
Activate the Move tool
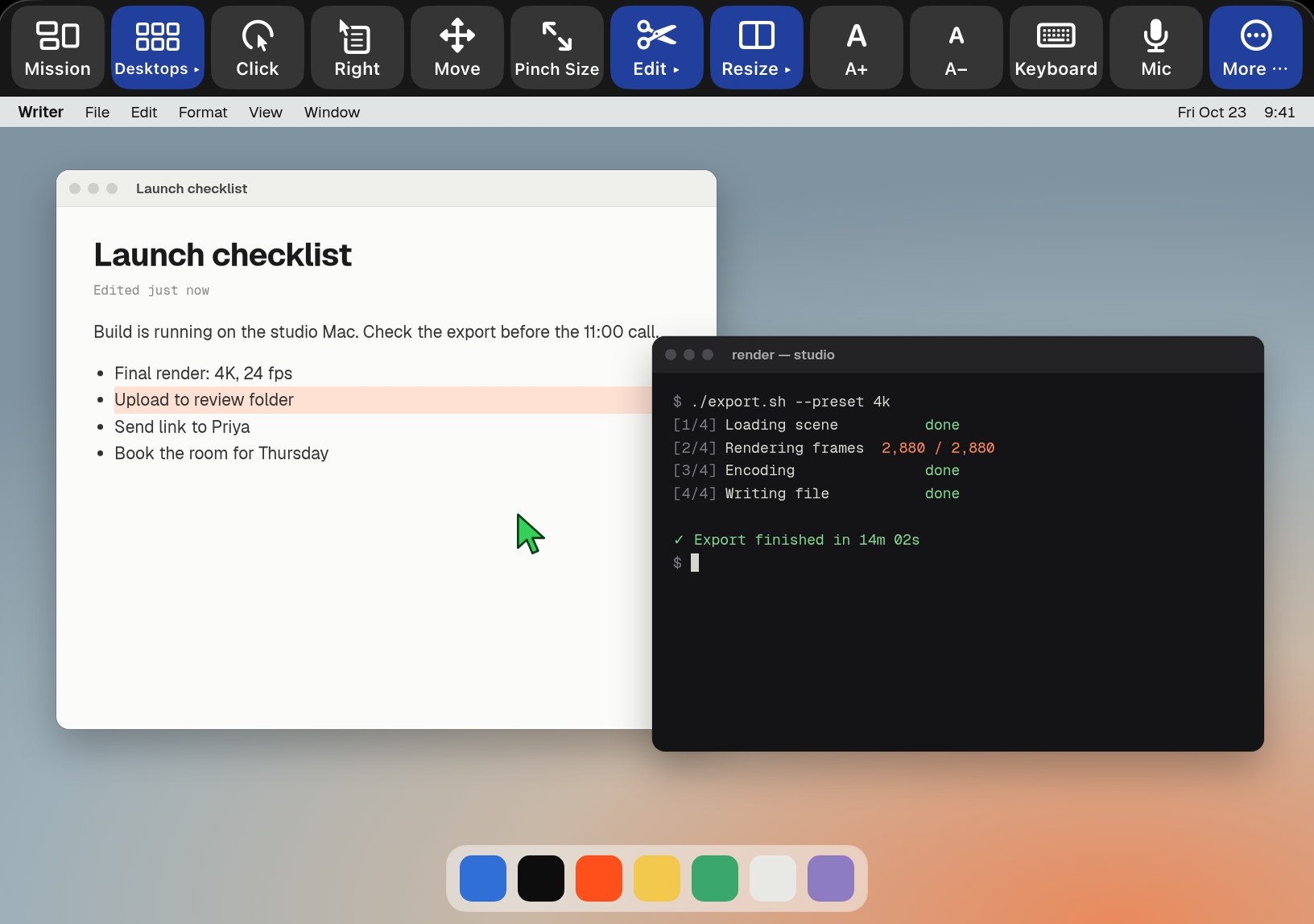(x=457, y=47)
